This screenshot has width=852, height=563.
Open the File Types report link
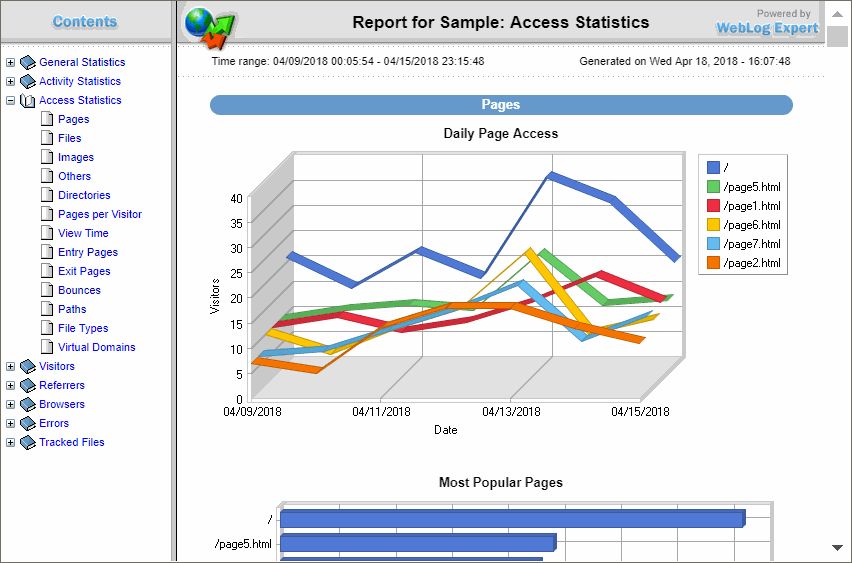[x=83, y=329]
